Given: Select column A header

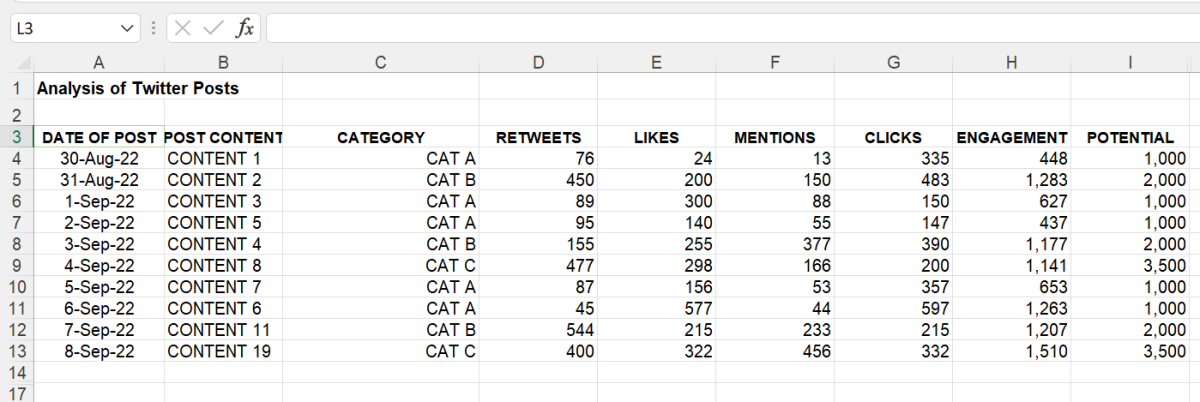Looking at the screenshot, I should (99, 63).
